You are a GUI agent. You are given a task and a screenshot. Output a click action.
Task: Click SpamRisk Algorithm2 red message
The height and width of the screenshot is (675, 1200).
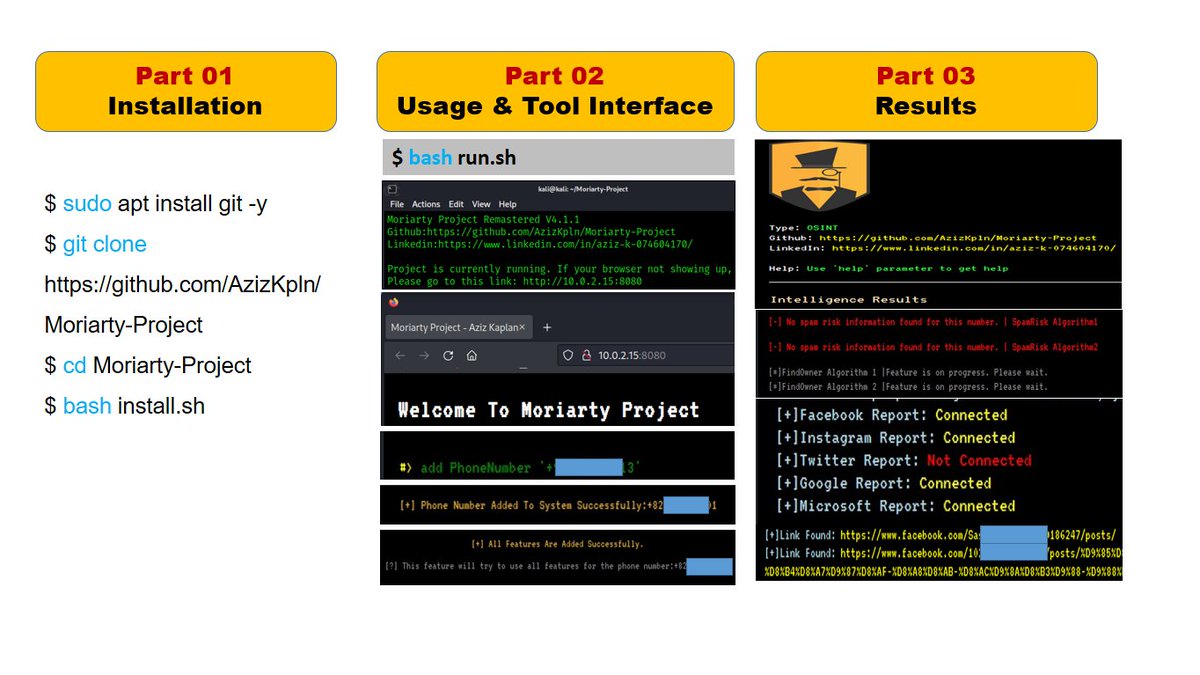coord(933,347)
